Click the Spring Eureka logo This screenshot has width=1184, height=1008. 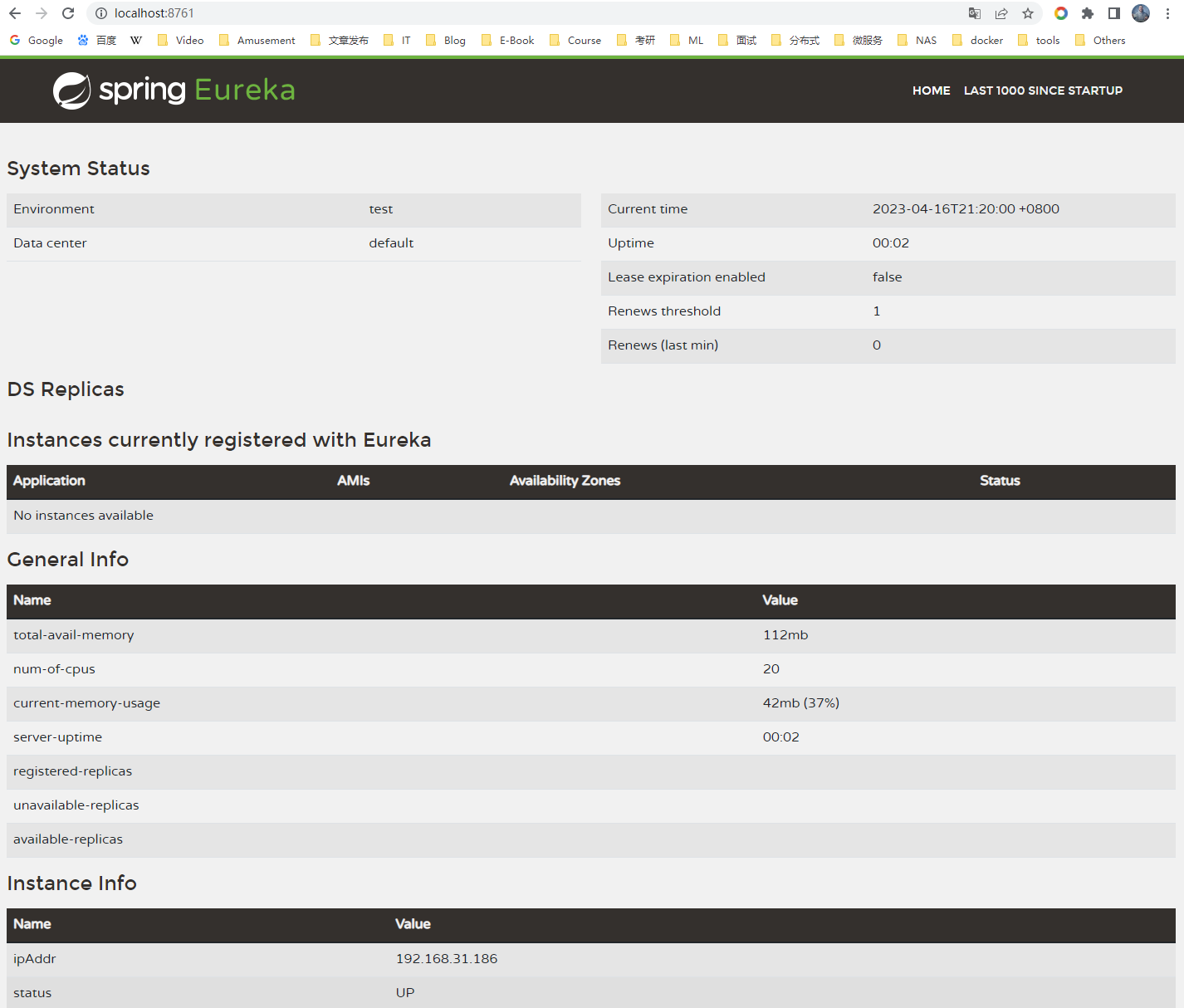[x=174, y=90]
